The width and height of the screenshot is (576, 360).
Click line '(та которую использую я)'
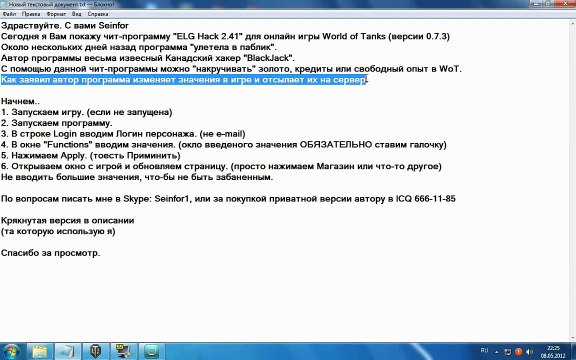(x=58, y=231)
